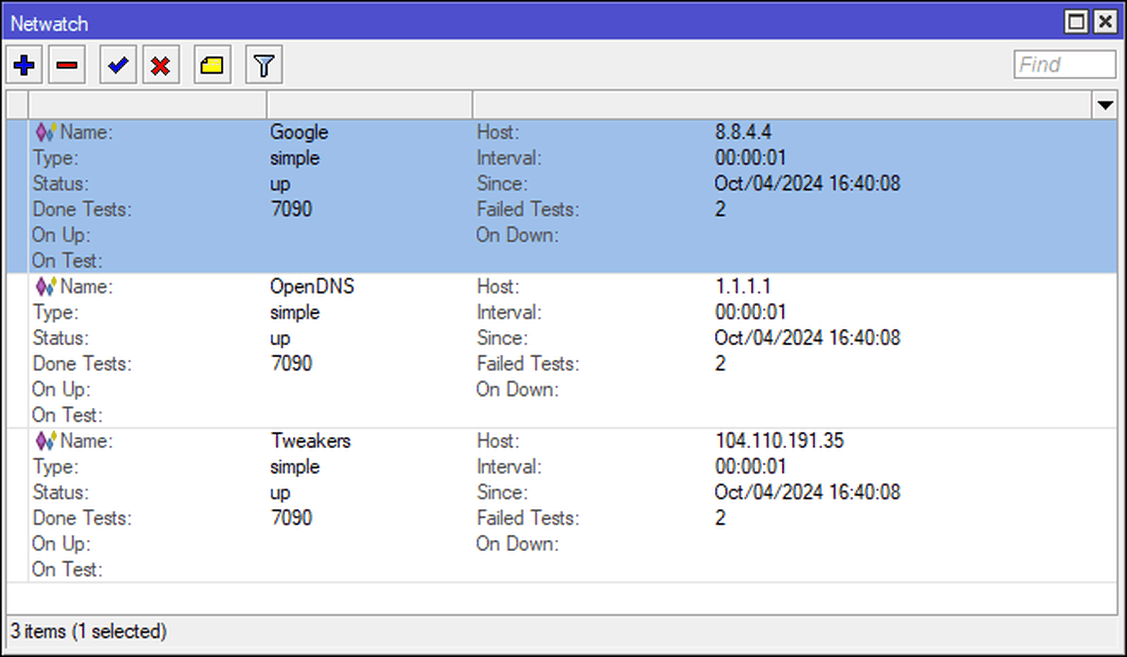Click Status value up for Tweakers
The width and height of the screenshot is (1127, 657).
pos(280,493)
